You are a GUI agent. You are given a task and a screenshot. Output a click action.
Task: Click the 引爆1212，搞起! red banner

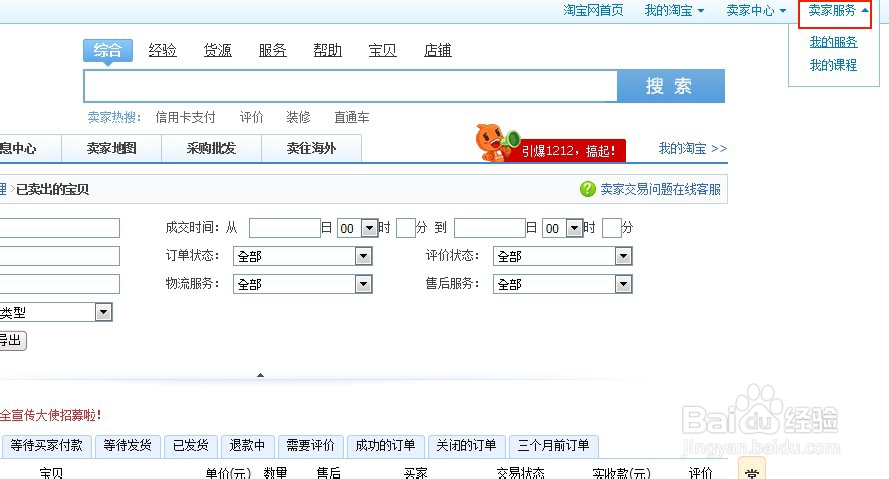[x=568, y=151]
